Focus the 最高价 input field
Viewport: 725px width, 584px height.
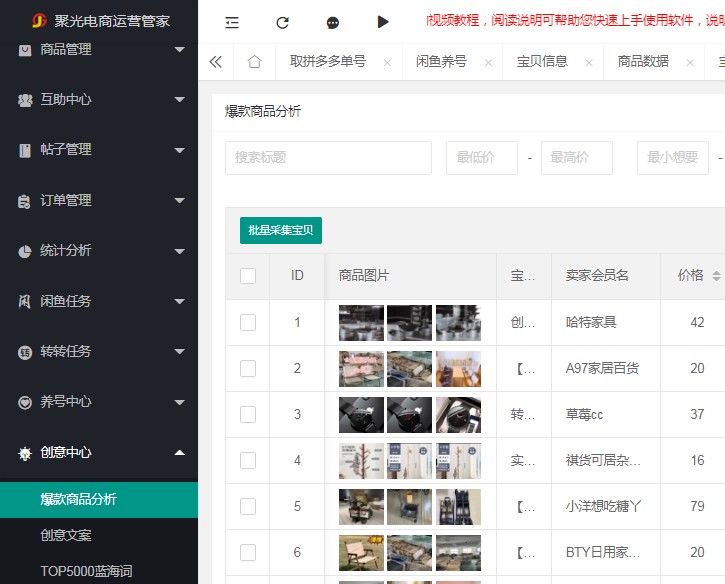pyautogui.click(x=577, y=158)
